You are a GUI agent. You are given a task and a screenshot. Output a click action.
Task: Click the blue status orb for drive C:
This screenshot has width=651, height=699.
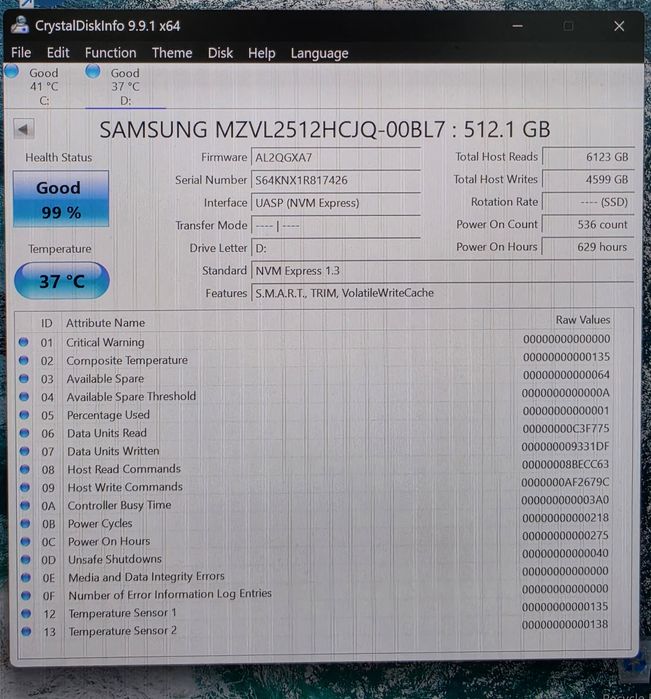tap(11, 70)
